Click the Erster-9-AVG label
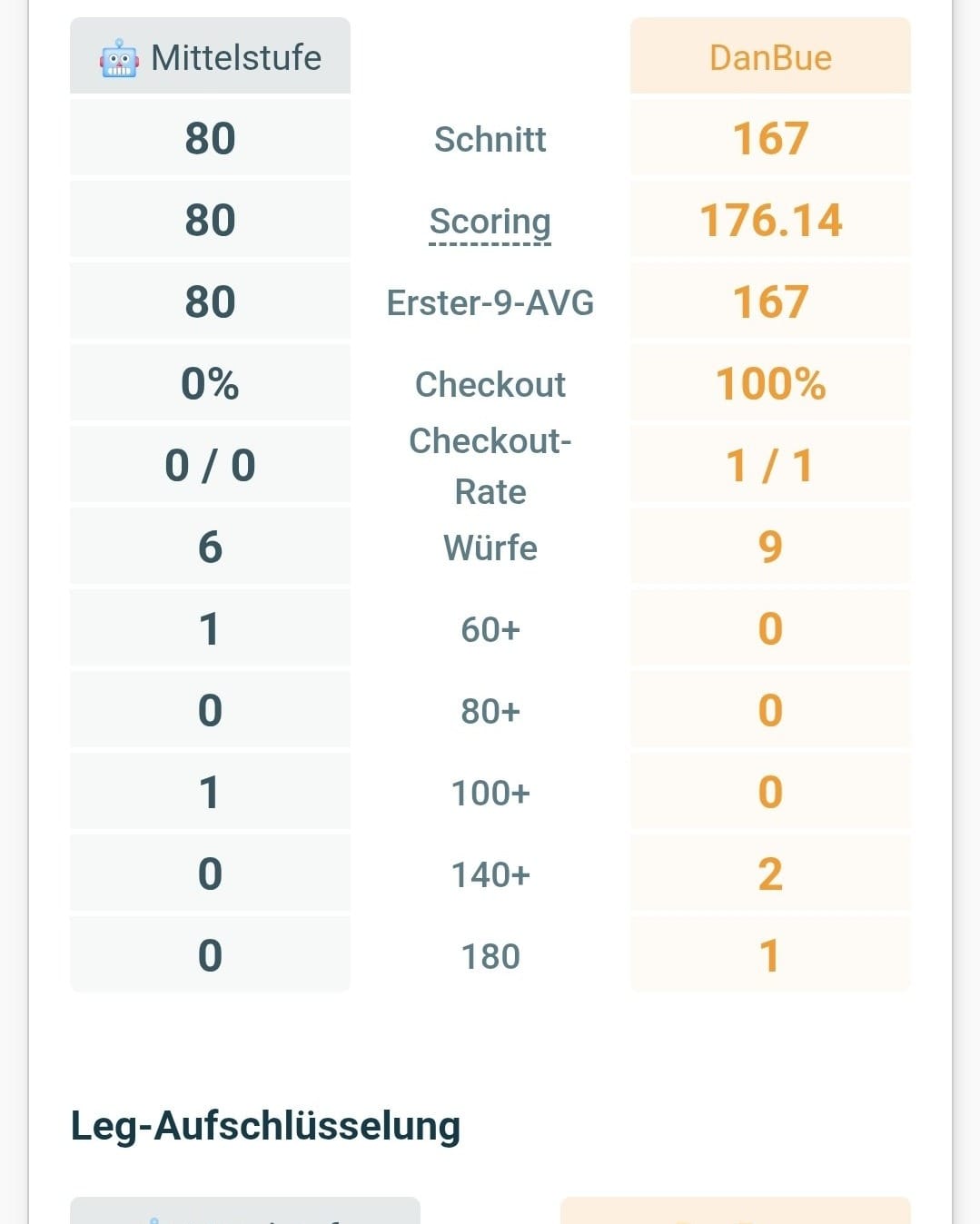The image size is (980, 1224). coord(490,302)
